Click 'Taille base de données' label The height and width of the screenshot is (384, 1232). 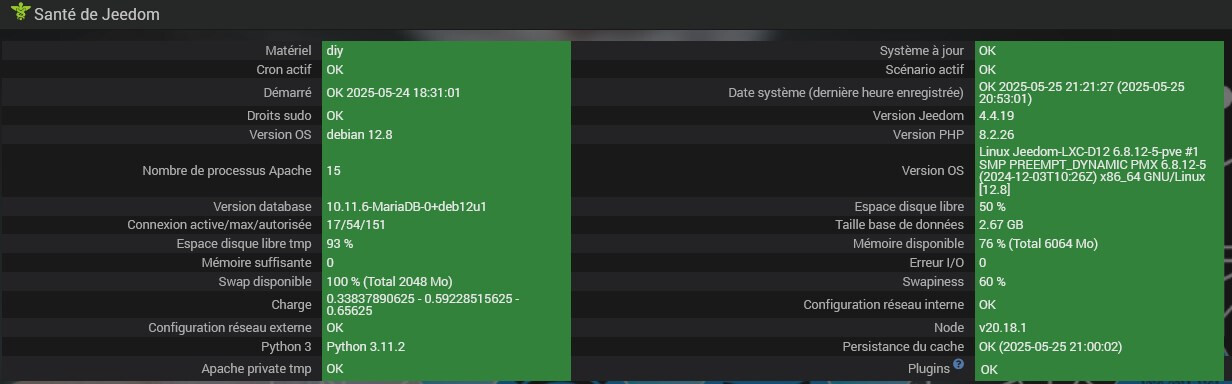[900, 225]
